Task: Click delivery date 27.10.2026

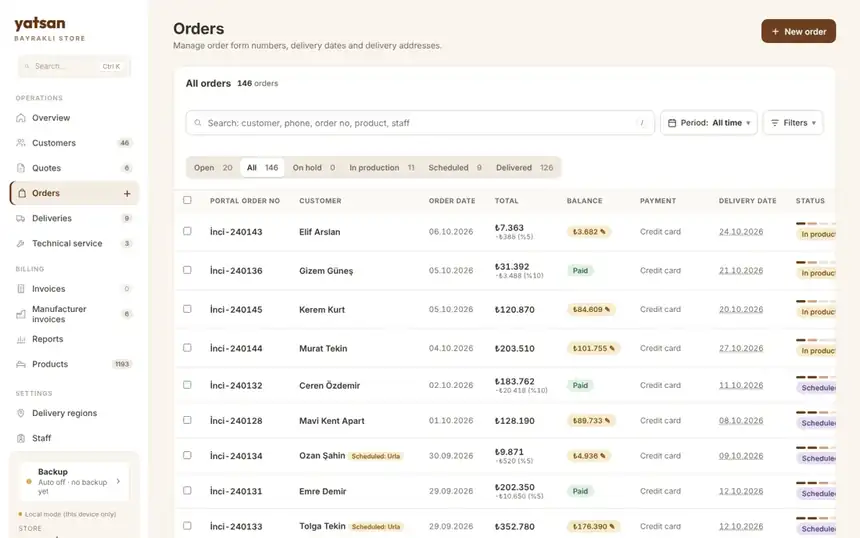Action: tap(740, 348)
